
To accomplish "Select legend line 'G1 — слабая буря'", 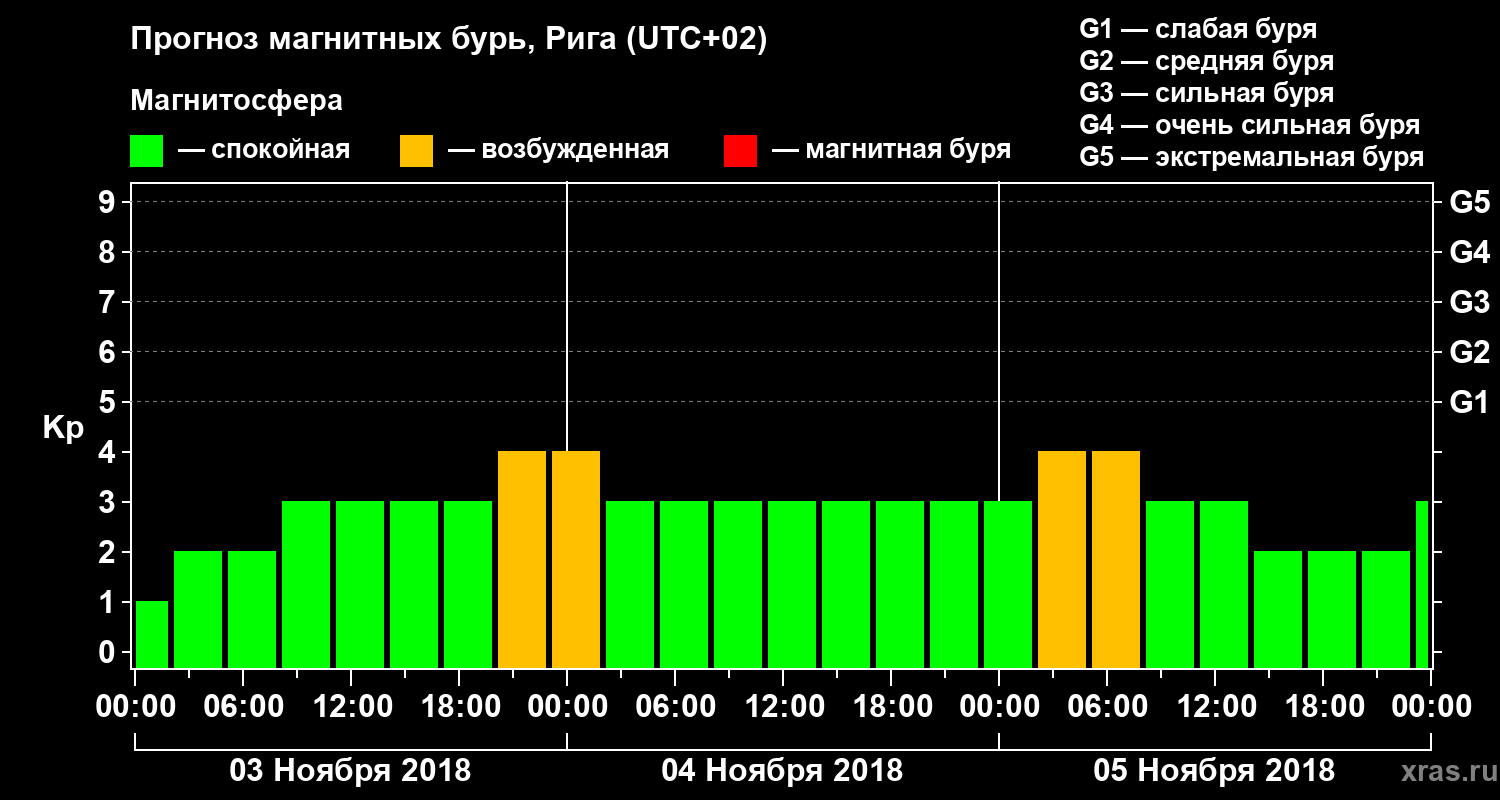I will click(x=1198, y=29).
